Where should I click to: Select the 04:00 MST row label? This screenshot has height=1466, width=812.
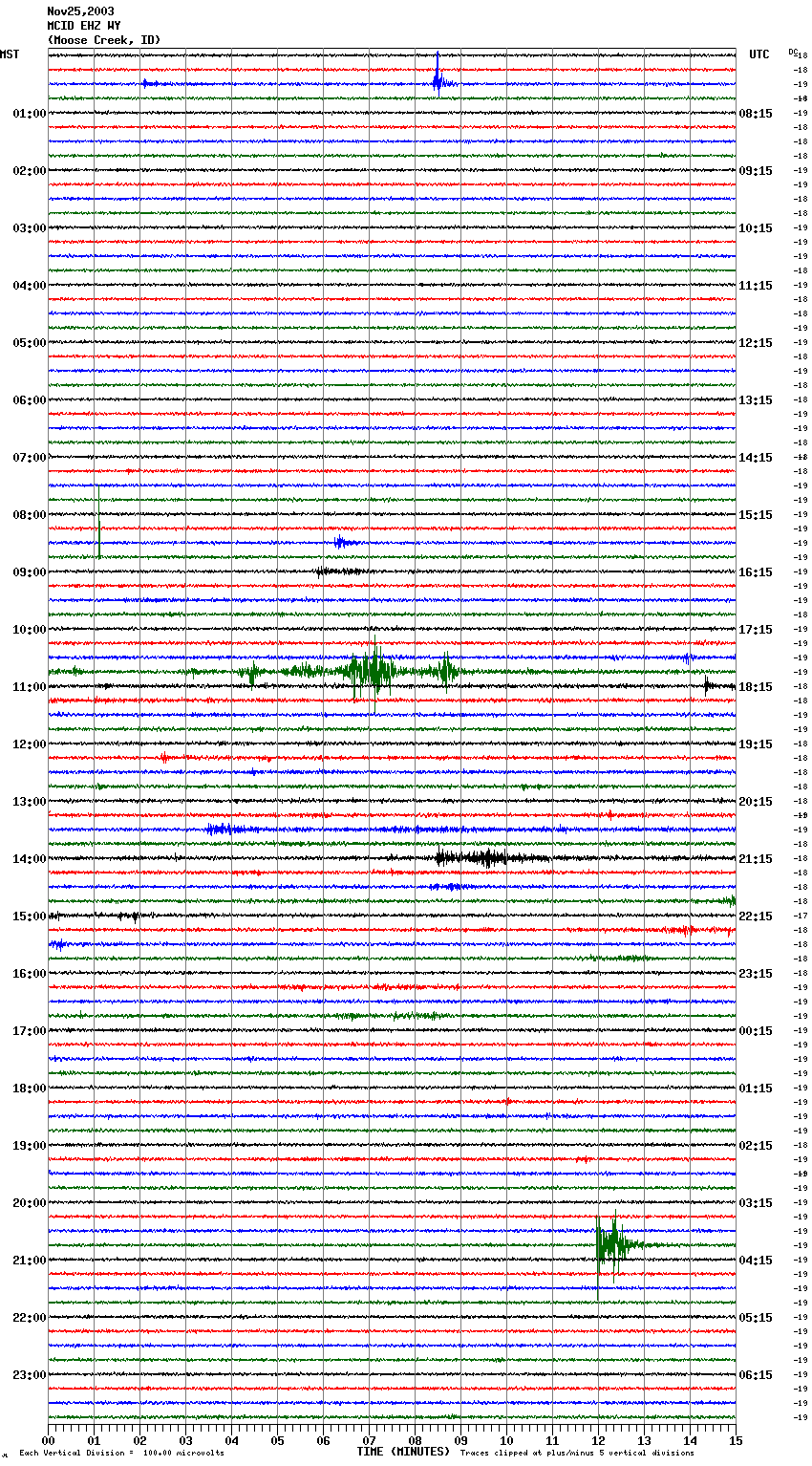point(30,286)
